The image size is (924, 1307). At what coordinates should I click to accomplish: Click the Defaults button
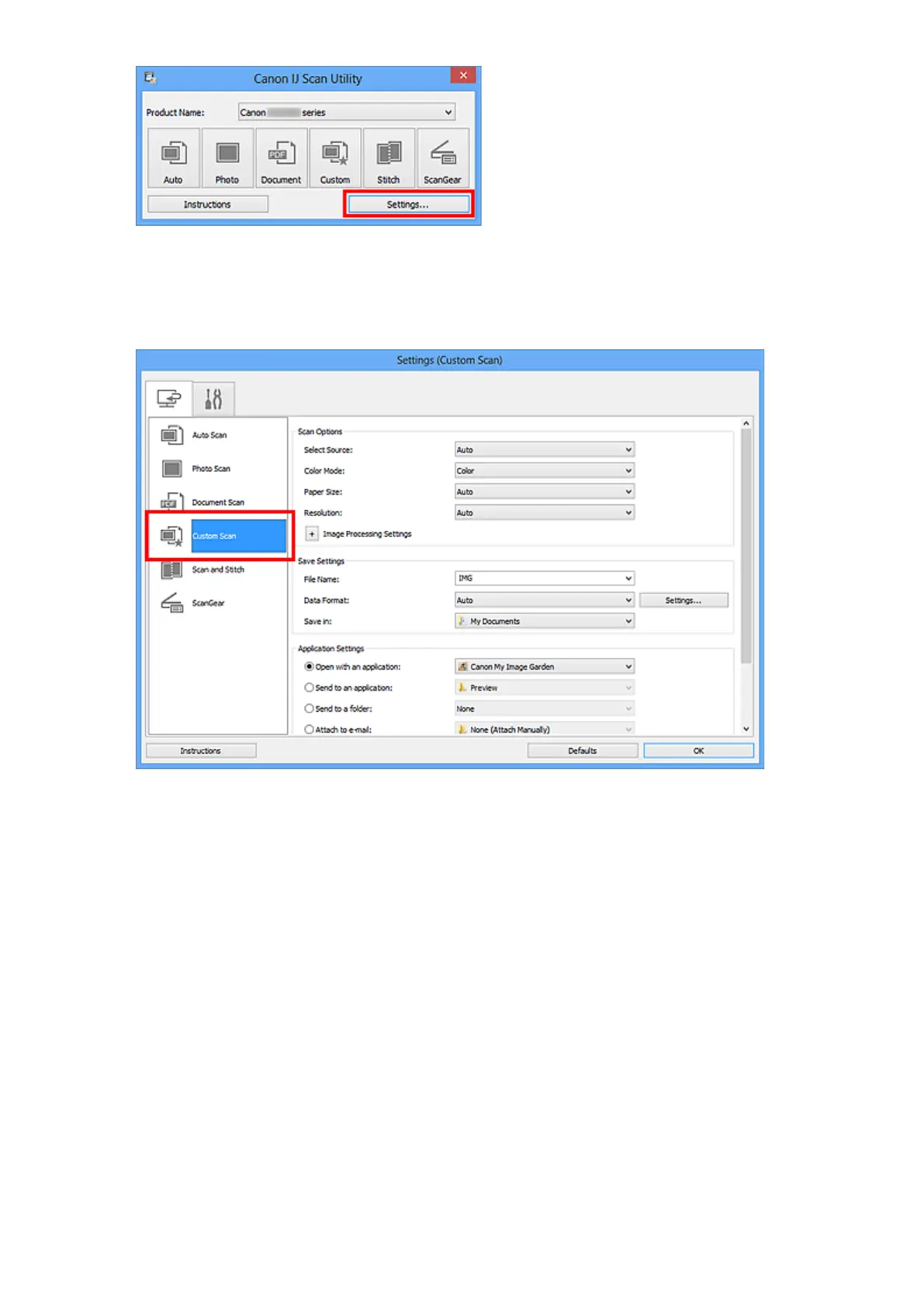point(583,751)
